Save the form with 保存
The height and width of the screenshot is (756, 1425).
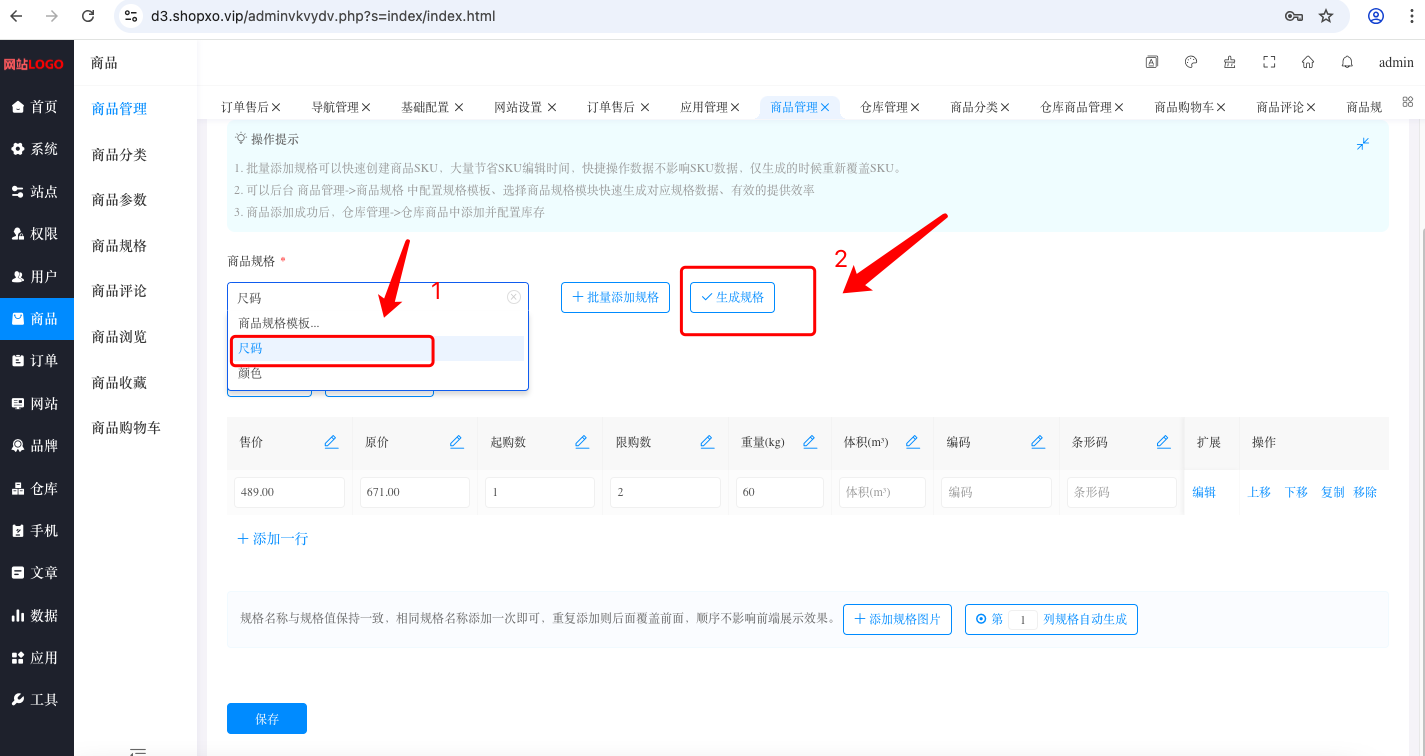(267, 719)
